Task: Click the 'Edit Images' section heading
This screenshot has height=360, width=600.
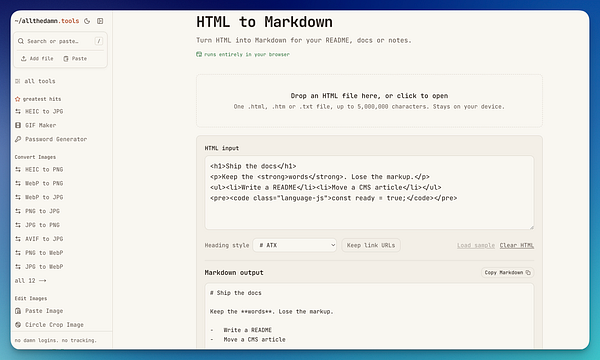Action: point(31,298)
